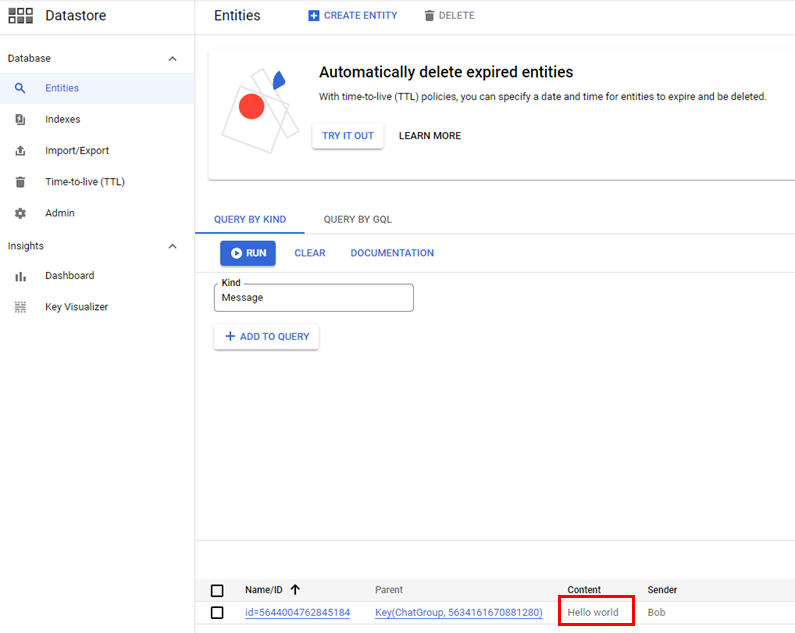Click the Dashboard bar chart icon
The image size is (795, 633).
tap(20, 276)
